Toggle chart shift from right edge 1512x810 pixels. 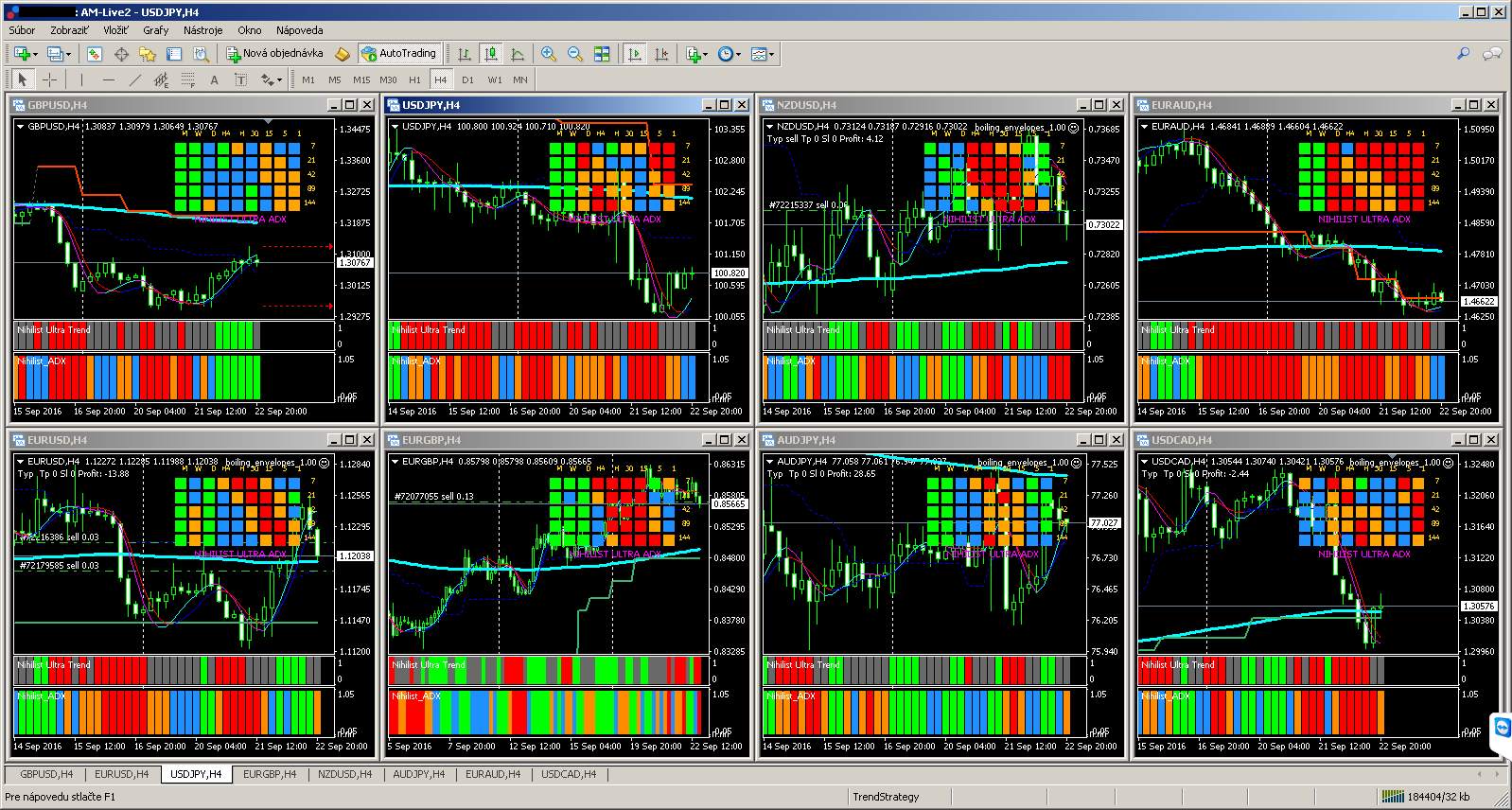661,54
